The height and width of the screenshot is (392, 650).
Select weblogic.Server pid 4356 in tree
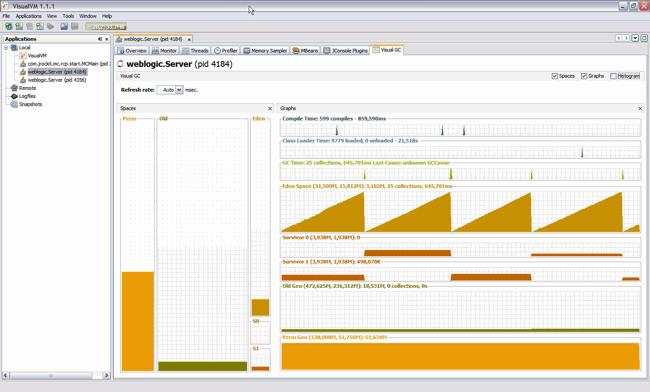[x=57, y=80]
